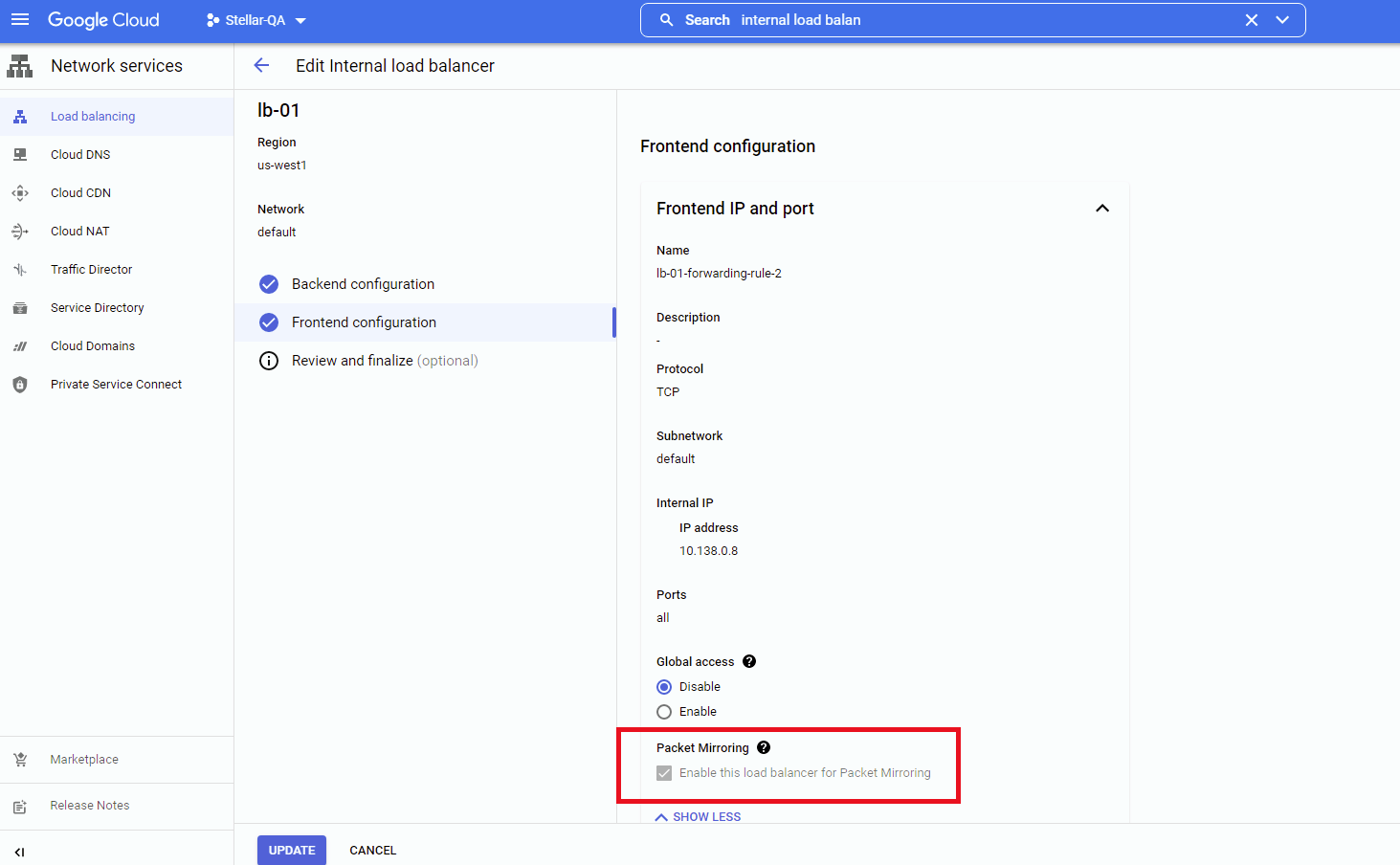
Task: Open the hamburger navigation menu
Action: 20,20
